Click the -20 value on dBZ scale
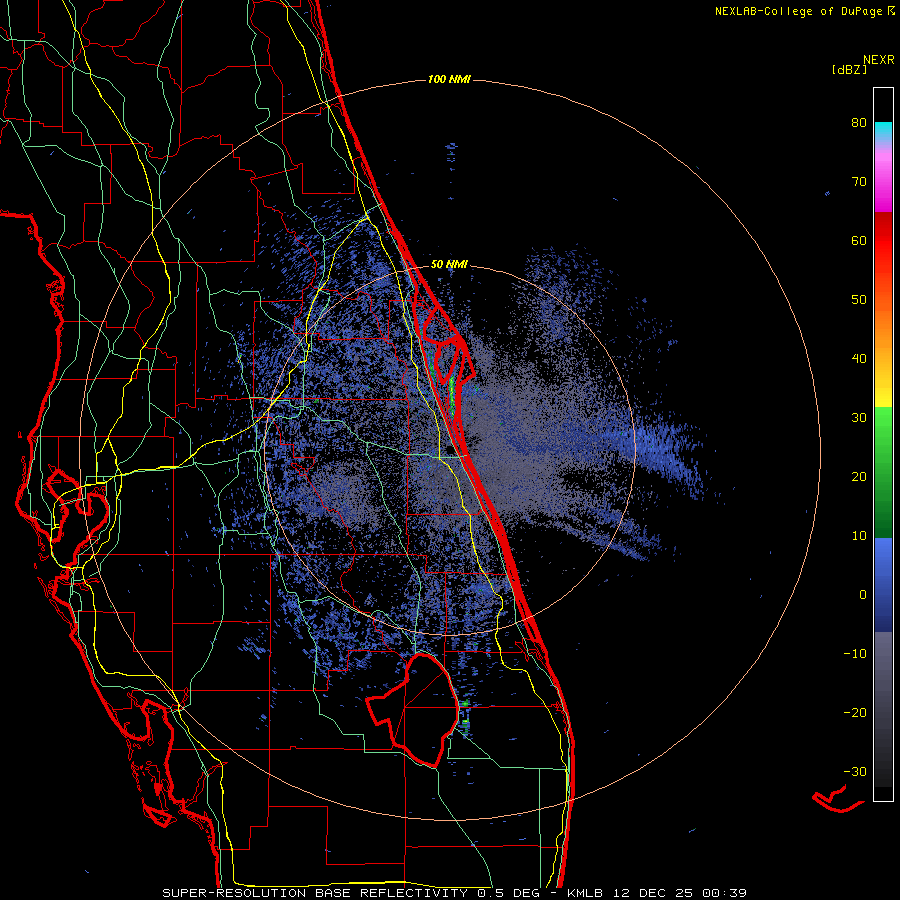This screenshot has width=900, height=900. (x=855, y=712)
